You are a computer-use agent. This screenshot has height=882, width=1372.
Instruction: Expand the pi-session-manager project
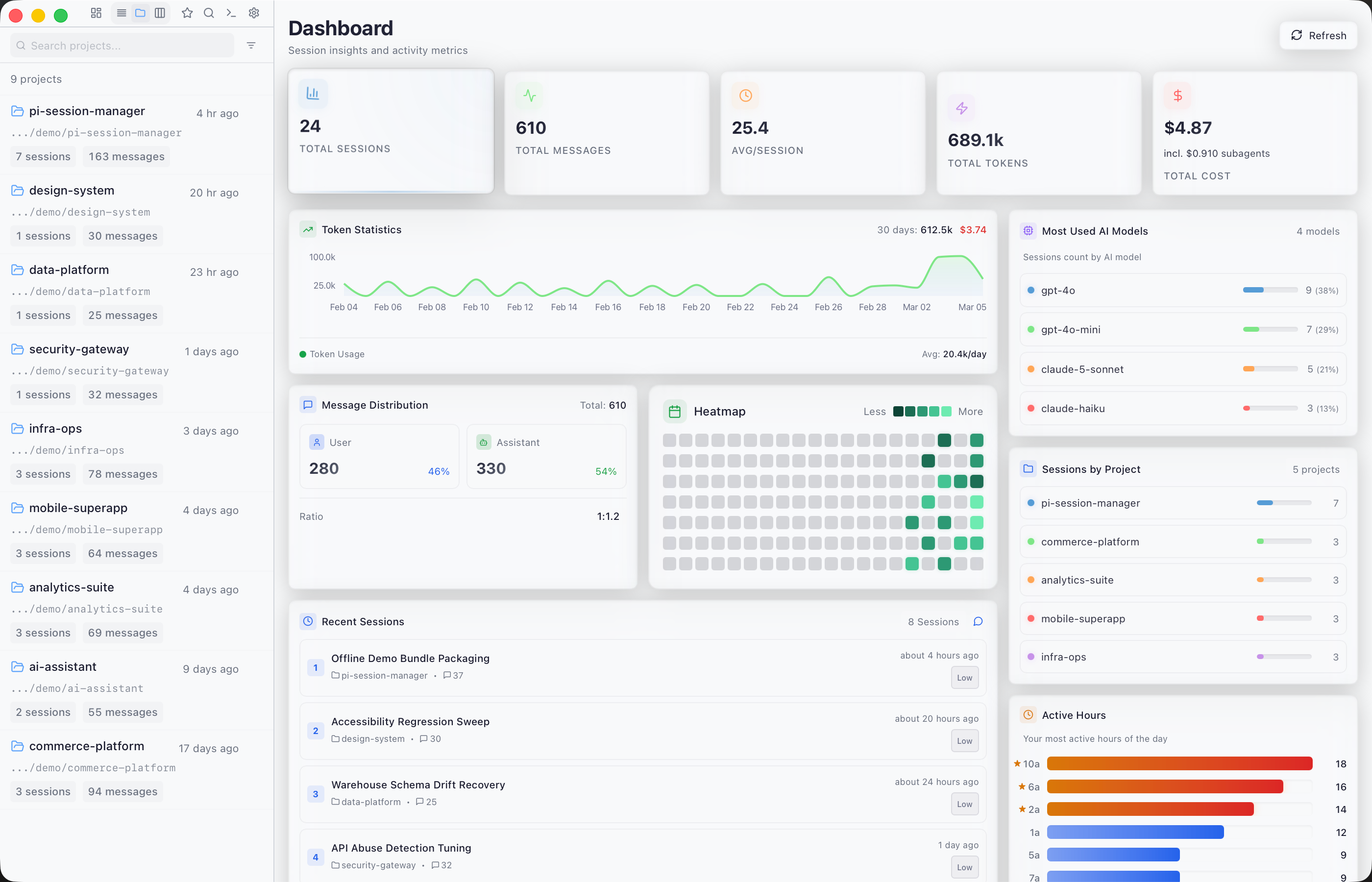click(x=87, y=111)
